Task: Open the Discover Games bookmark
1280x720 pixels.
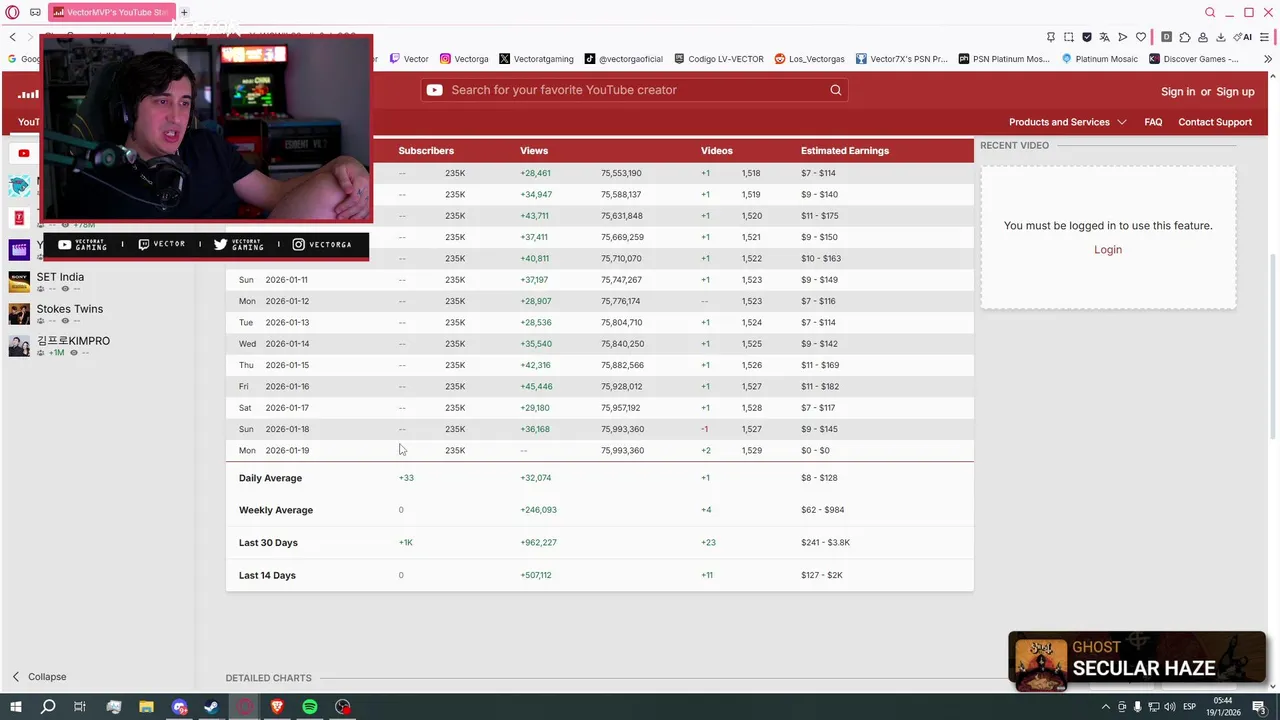Action: [x=1194, y=59]
